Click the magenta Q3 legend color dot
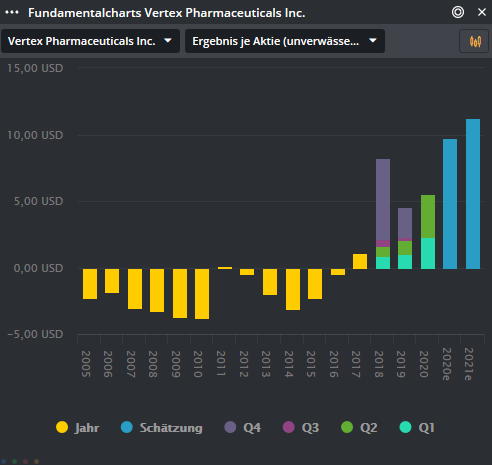The width and height of the screenshot is (492, 465). pos(289,427)
